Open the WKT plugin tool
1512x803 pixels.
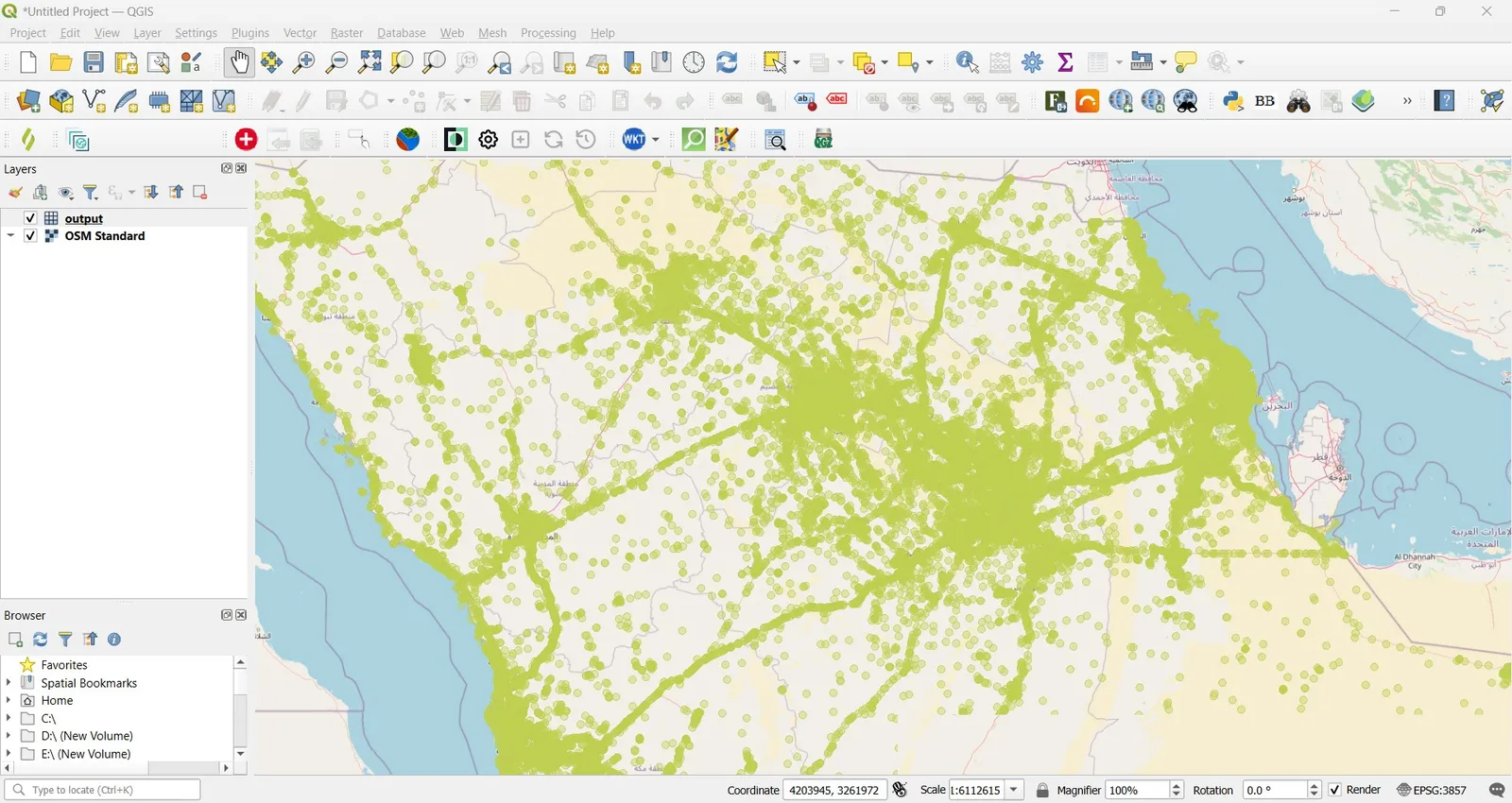click(x=634, y=140)
